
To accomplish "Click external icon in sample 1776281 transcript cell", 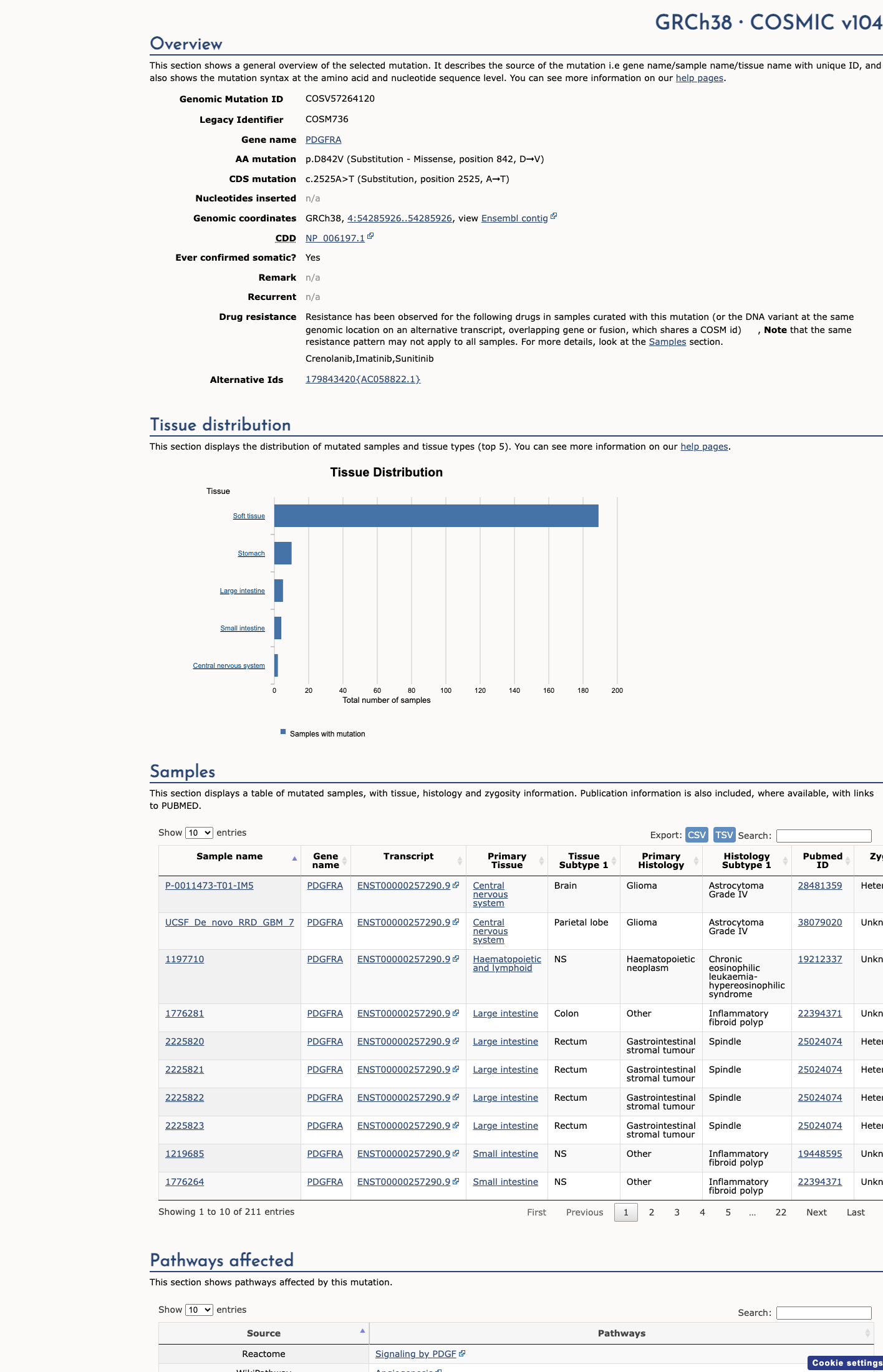I will coord(456,1013).
